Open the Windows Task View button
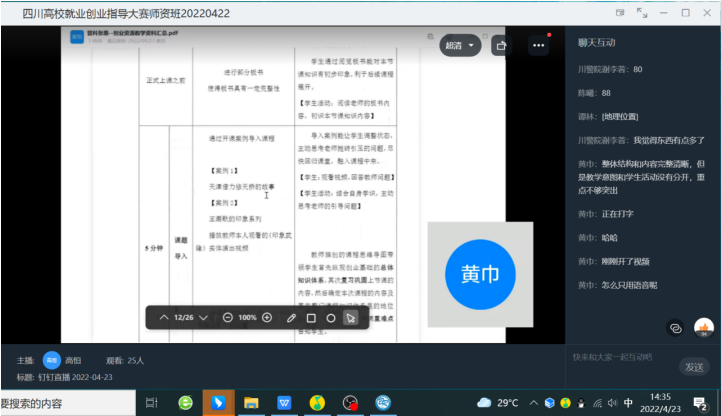 [152, 403]
